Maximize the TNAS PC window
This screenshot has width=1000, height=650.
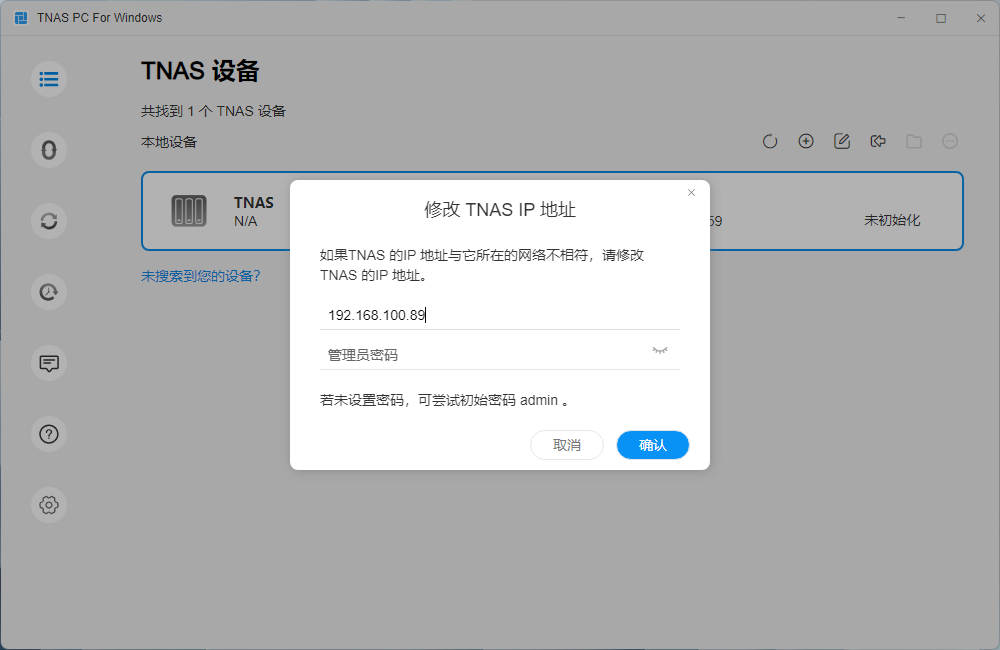pos(941,18)
